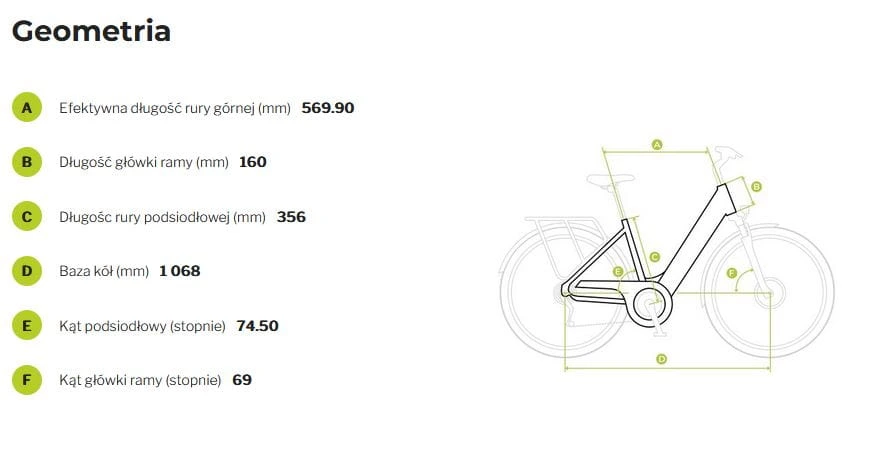886x474 pixels.
Task: Click the 1 068 wheelbase value
Action: coord(180,271)
